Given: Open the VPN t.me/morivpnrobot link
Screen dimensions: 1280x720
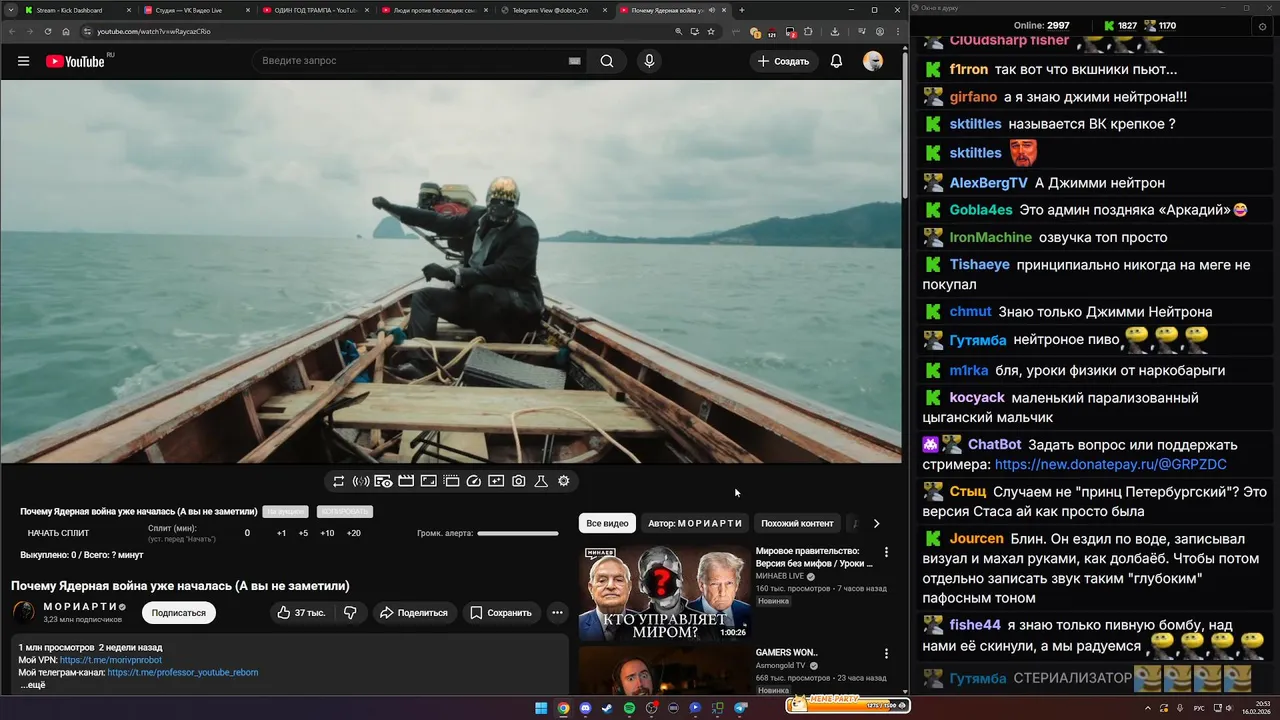Looking at the screenshot, I should 111,660.
